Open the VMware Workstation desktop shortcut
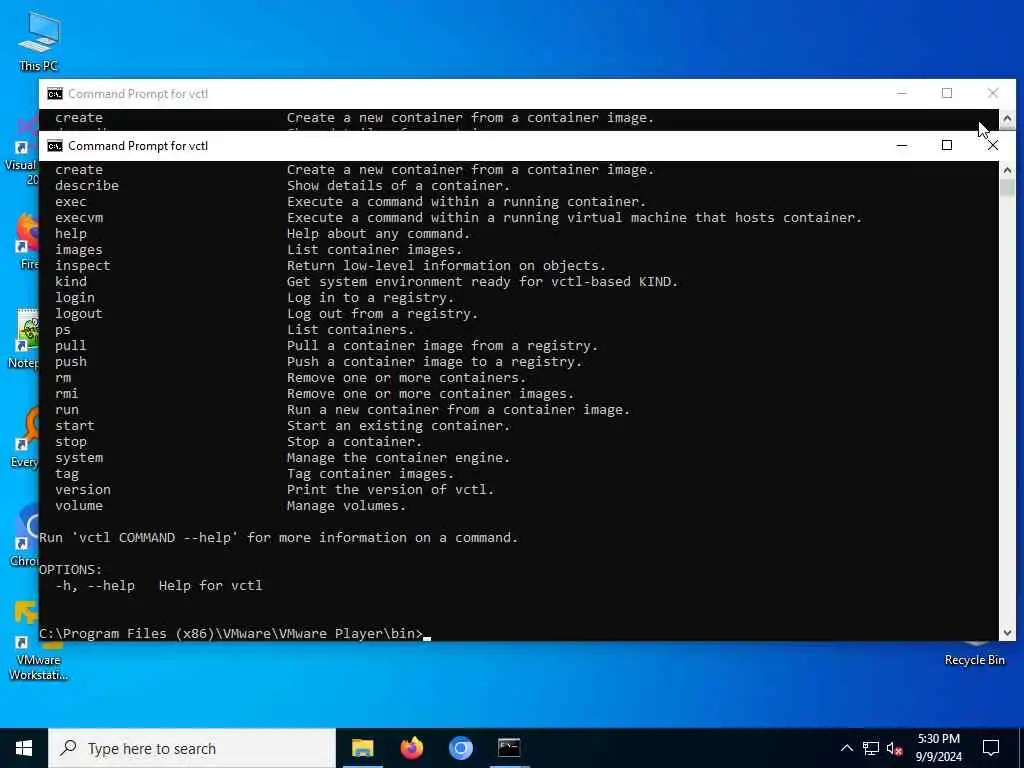Screen dimensions: 1024x768 point(38,640)
